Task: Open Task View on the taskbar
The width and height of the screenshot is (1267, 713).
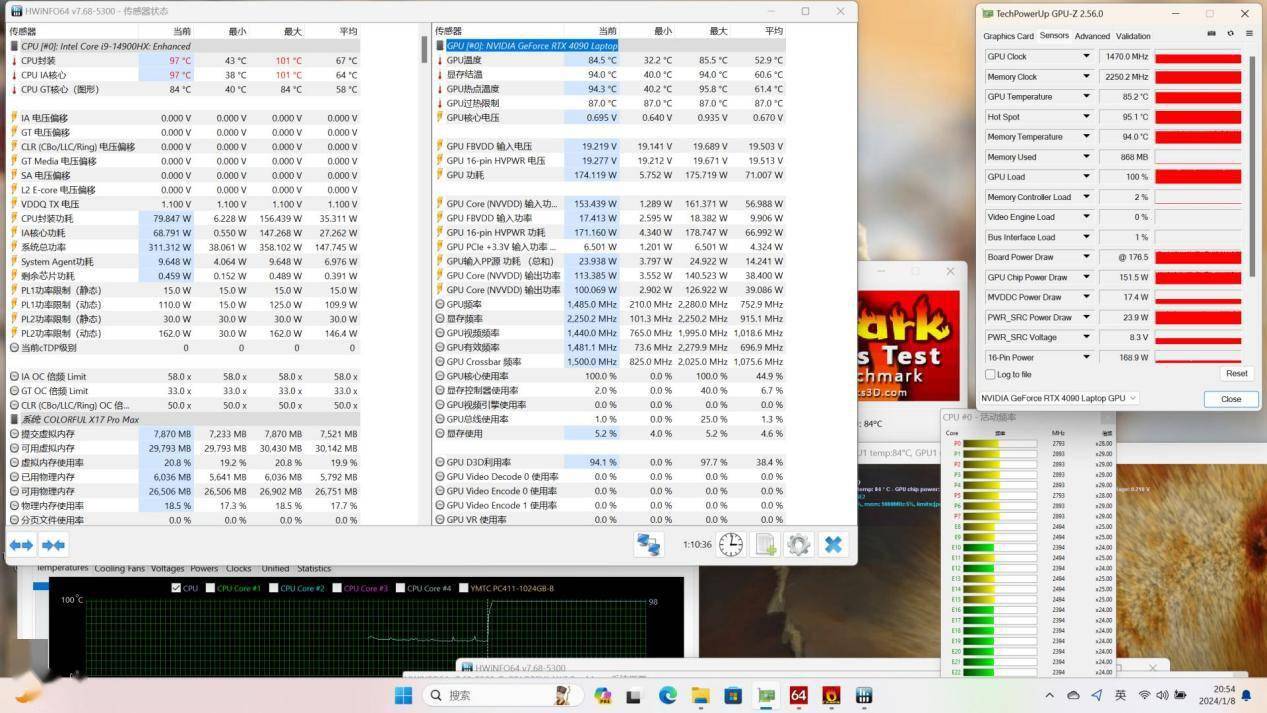Action: pyautogui.click(x=635, y=695)
